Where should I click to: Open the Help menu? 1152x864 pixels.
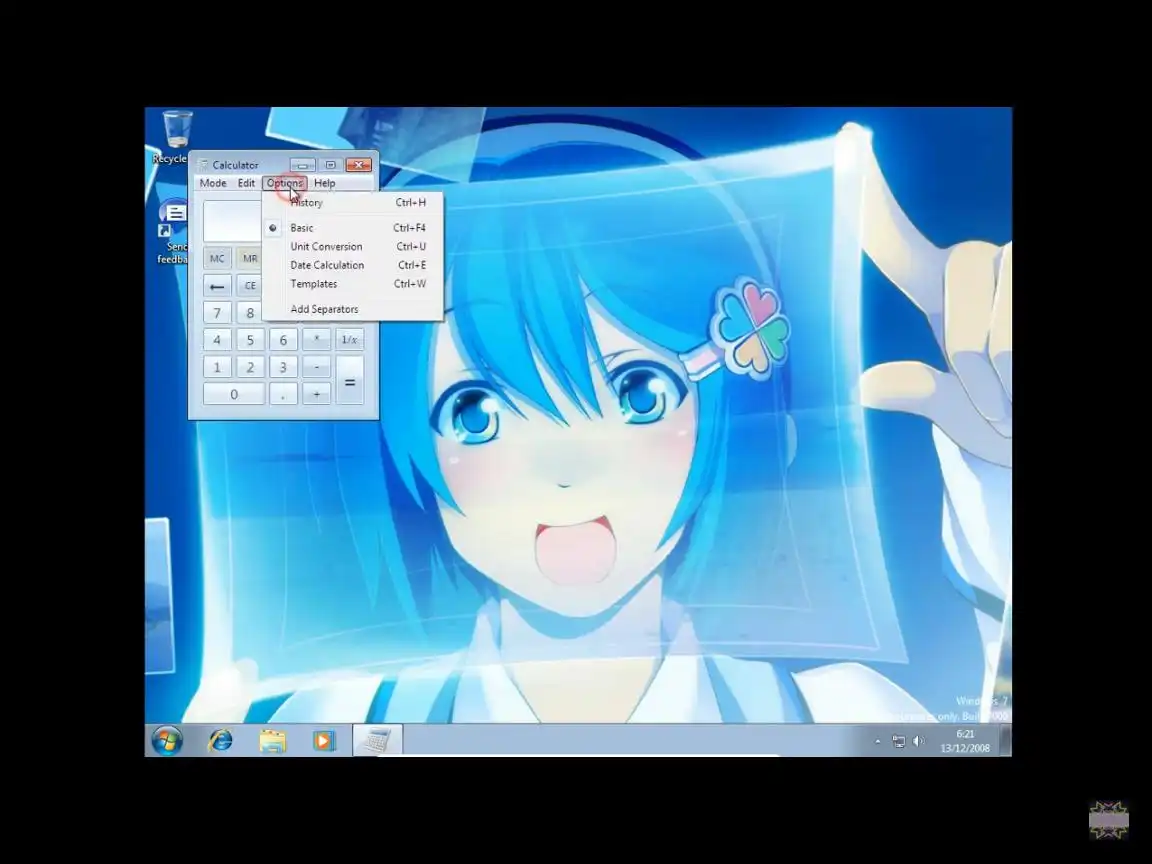click(325, 183)
